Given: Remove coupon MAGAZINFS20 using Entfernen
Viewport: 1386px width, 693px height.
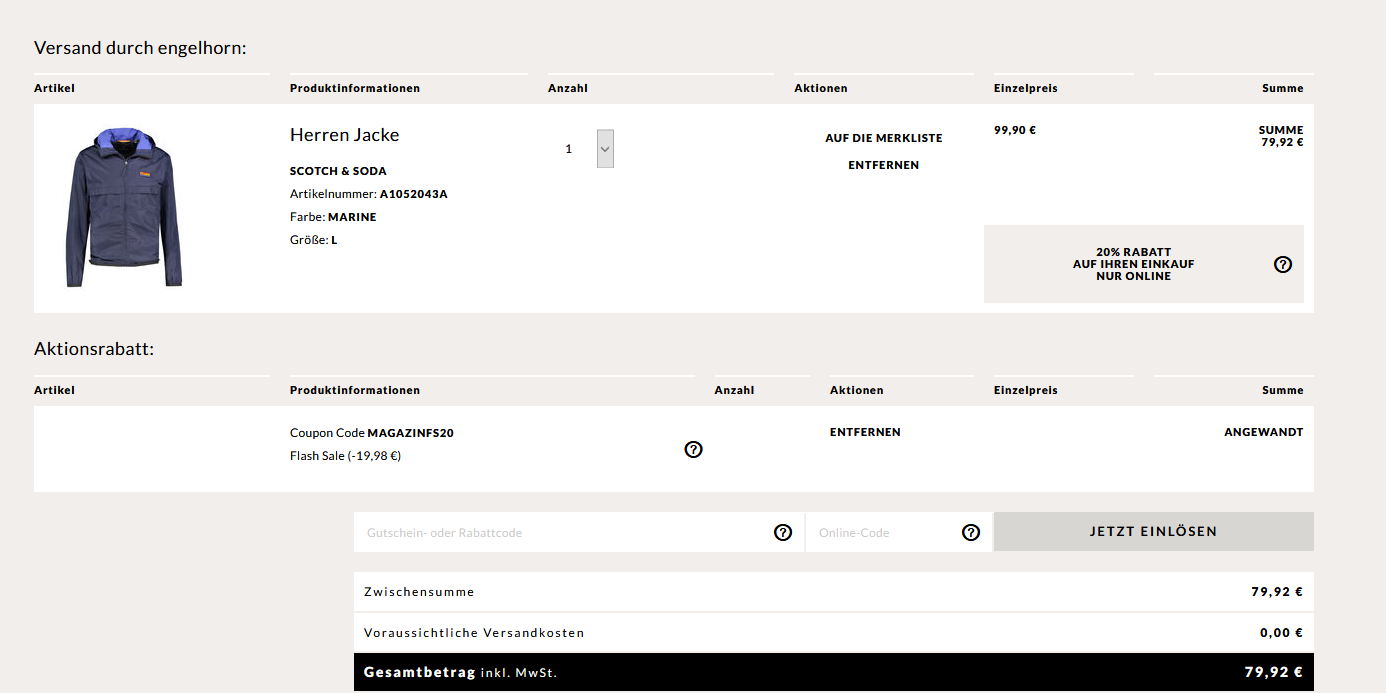Looking at the screenshot, I should (x=865, y=432).
